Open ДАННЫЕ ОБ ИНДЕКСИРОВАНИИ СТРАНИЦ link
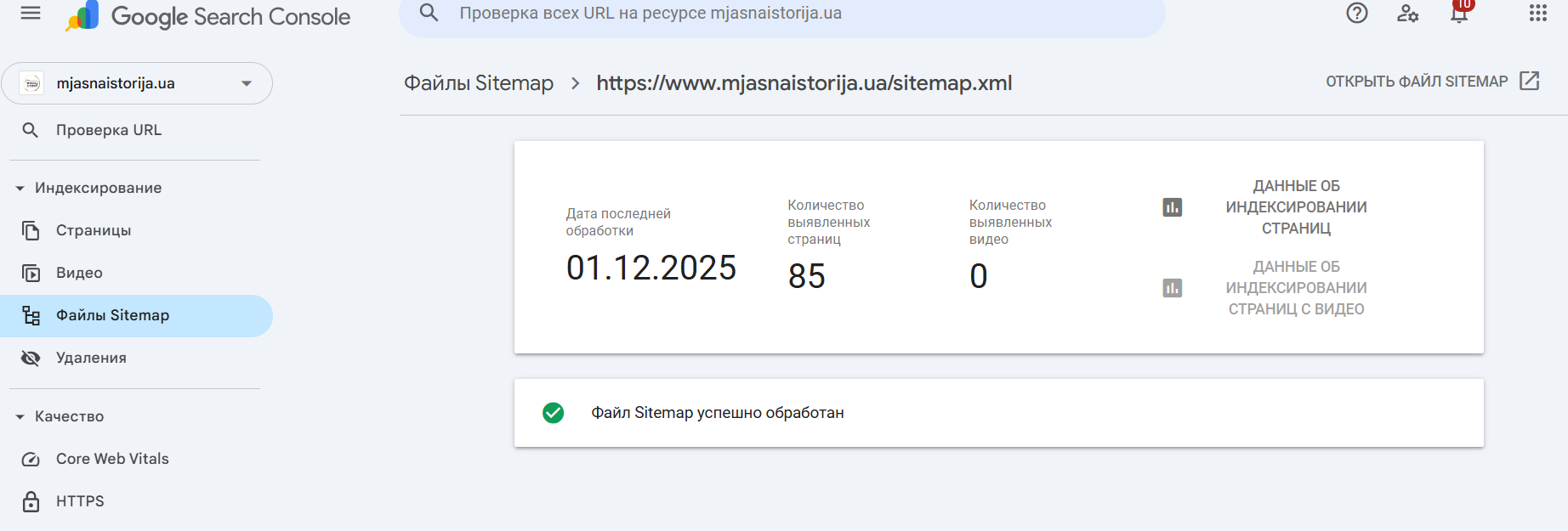Image resolution: width=1568 pixels, height=531 pixels. tap(1296, 207)
